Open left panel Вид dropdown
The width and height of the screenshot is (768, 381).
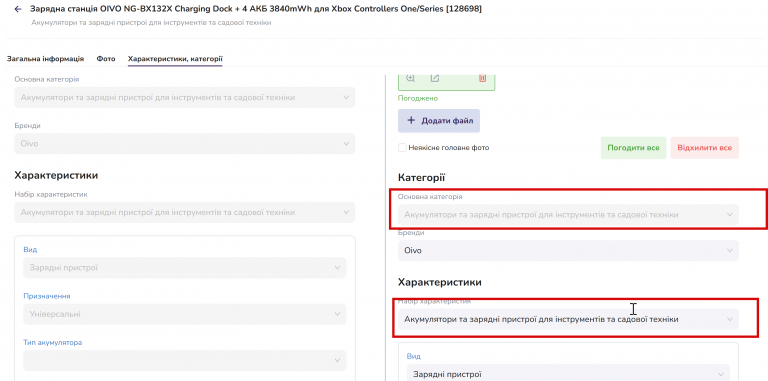[x=185, y=268]
